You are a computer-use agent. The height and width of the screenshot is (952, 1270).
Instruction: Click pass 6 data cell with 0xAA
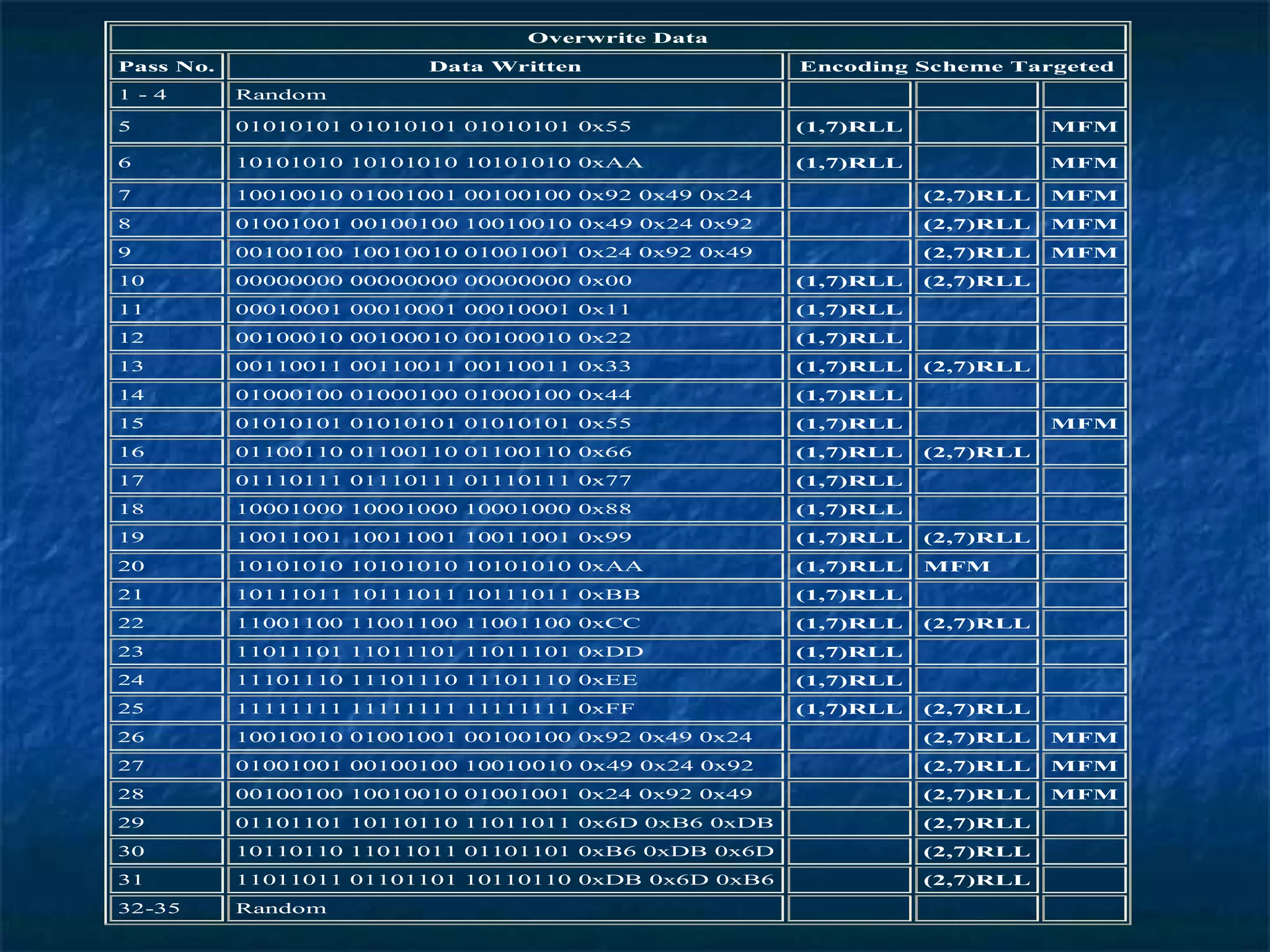pos(505,162)
